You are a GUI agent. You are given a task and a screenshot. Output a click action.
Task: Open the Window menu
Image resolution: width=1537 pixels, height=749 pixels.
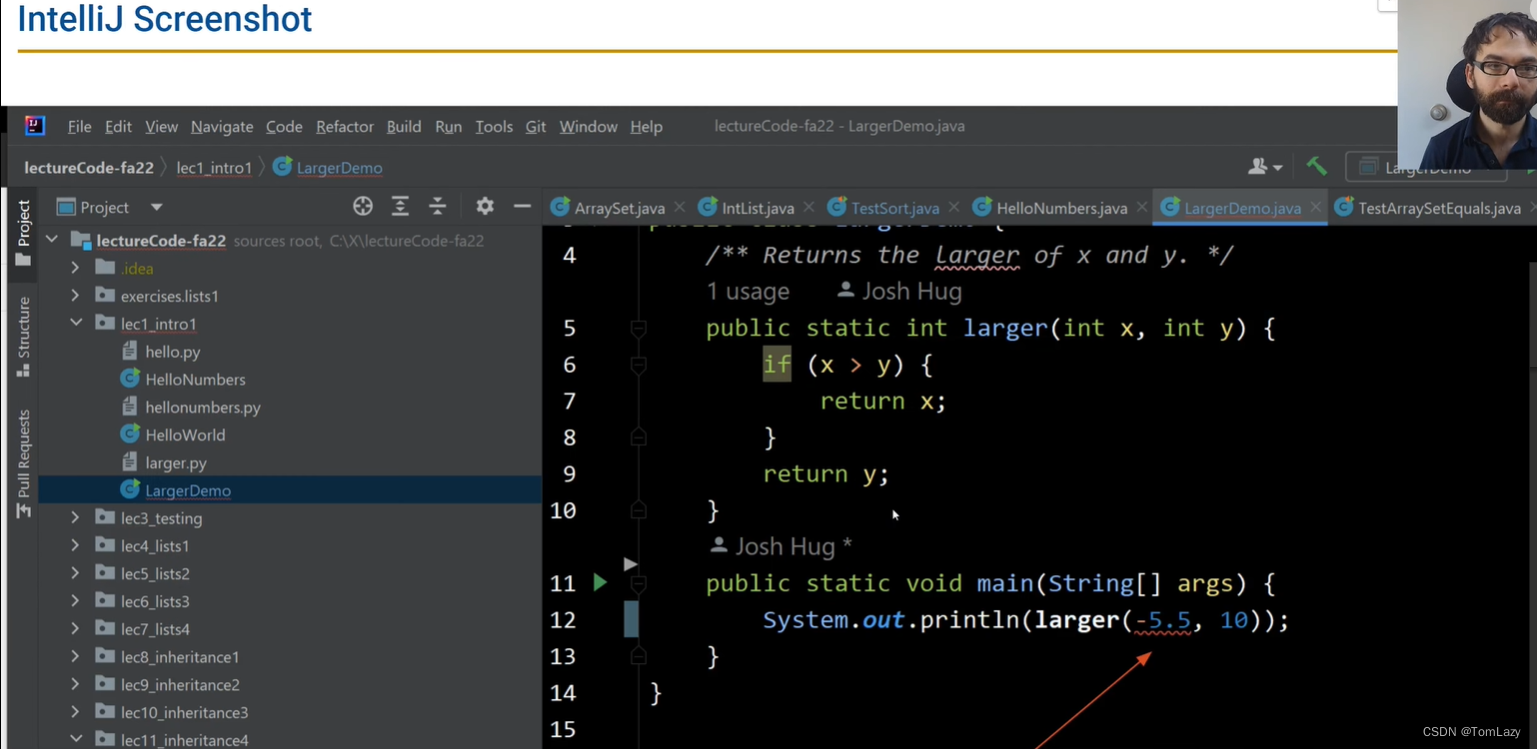588,127
